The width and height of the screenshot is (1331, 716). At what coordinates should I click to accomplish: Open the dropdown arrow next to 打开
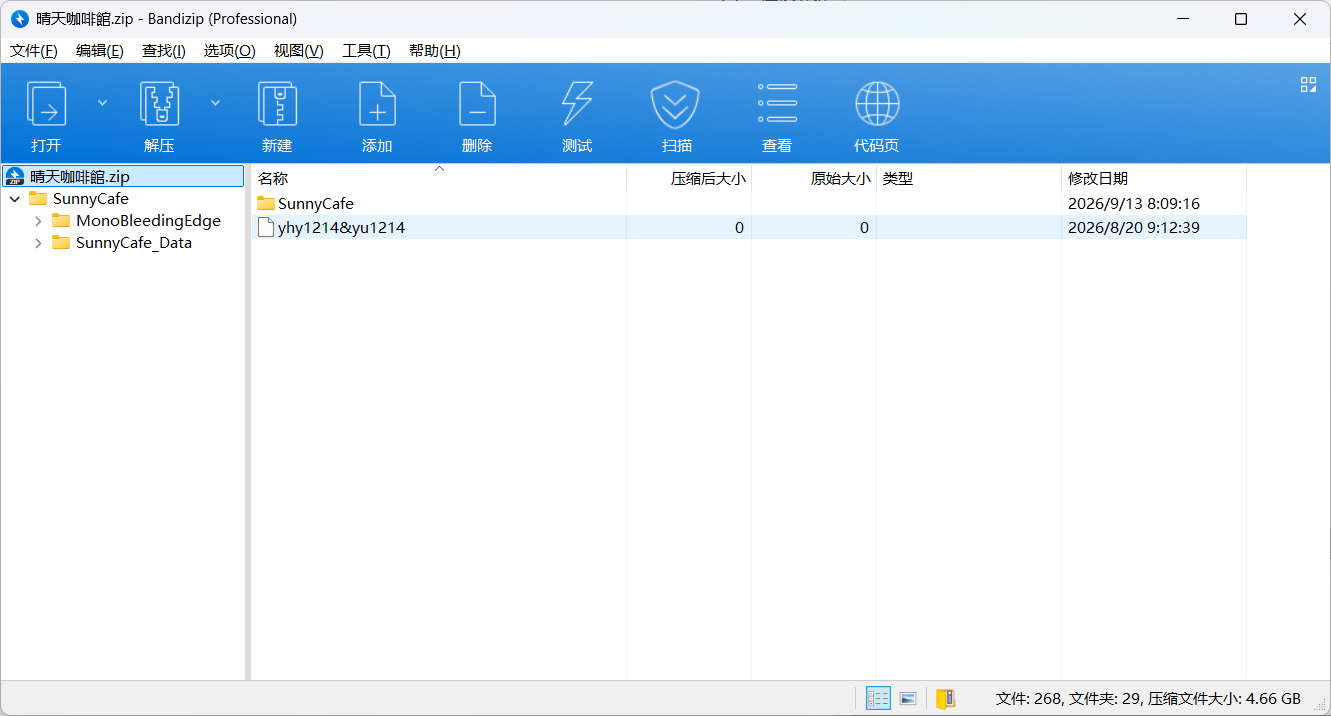(102, 102)
